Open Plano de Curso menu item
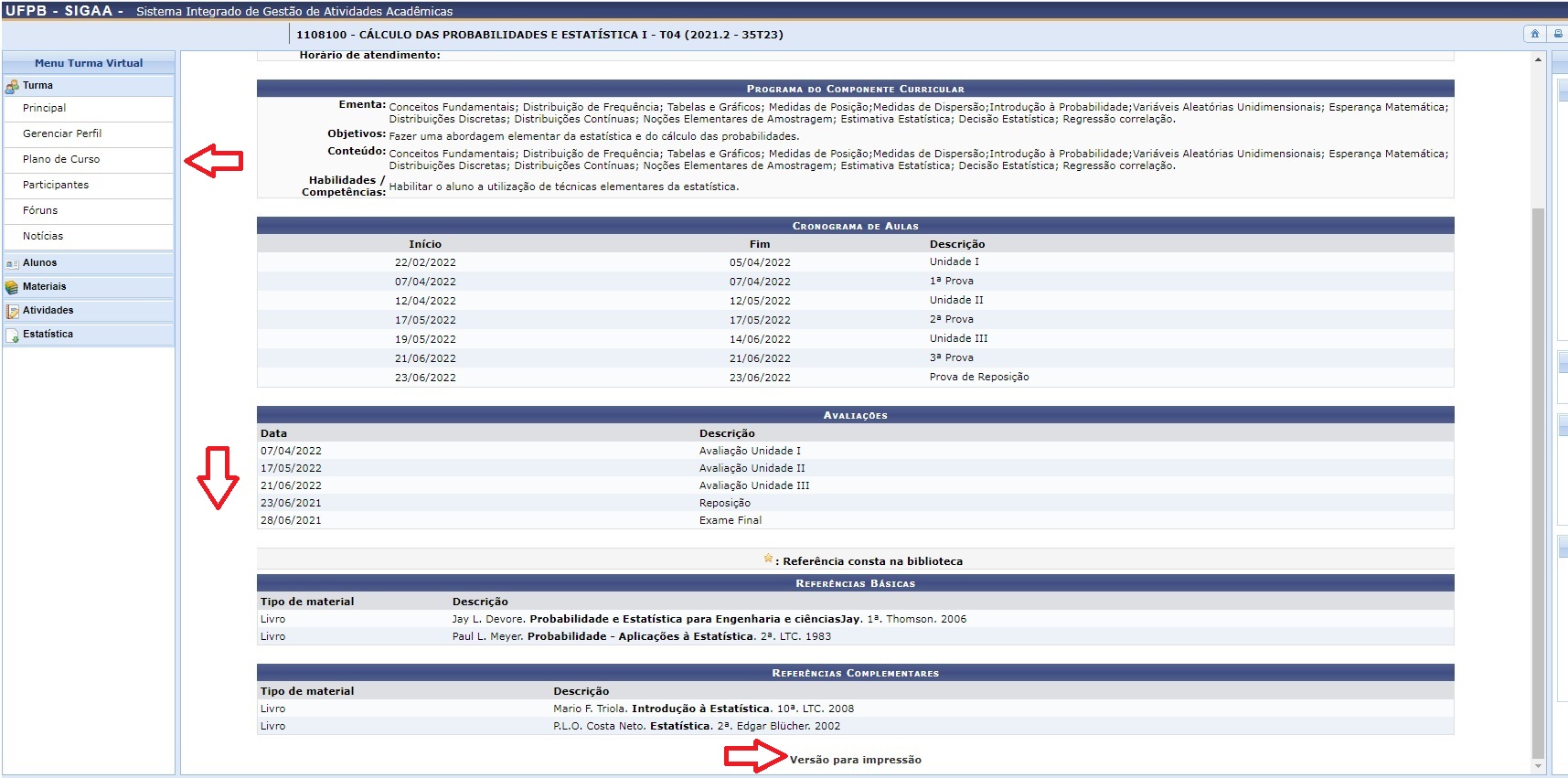1568x778 pixels. [61, 159]
